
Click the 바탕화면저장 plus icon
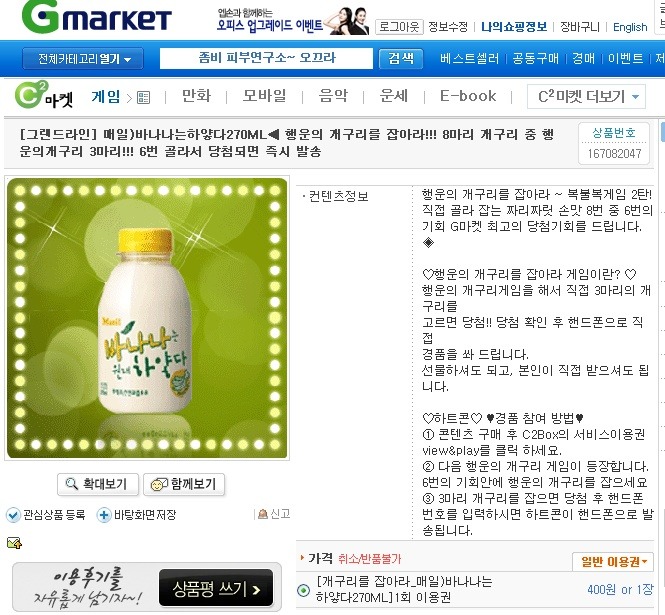104,515
